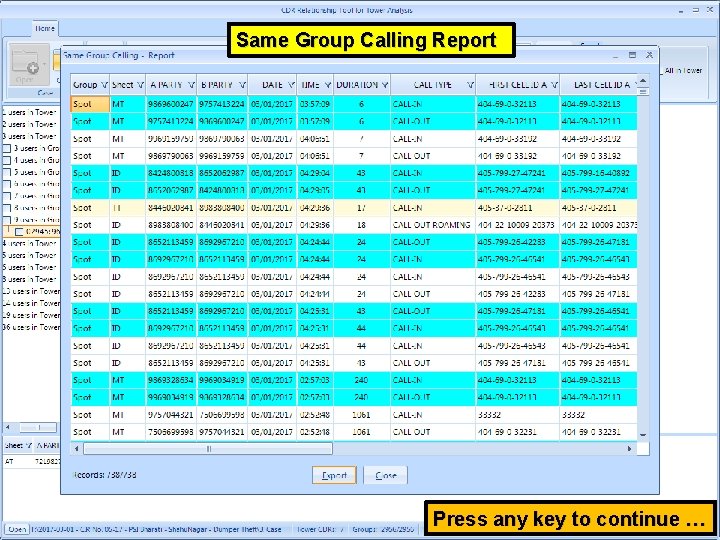Screen dimensions: 720x540
Task: Select first cell ID 404-59-0-32113 top row
Action: pyautogui.click(x=517, y=104)
